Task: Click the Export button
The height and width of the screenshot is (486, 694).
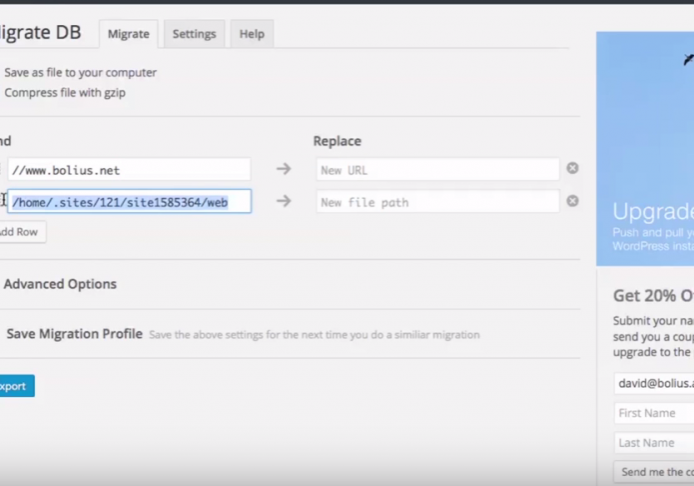Action: point(15,386)
